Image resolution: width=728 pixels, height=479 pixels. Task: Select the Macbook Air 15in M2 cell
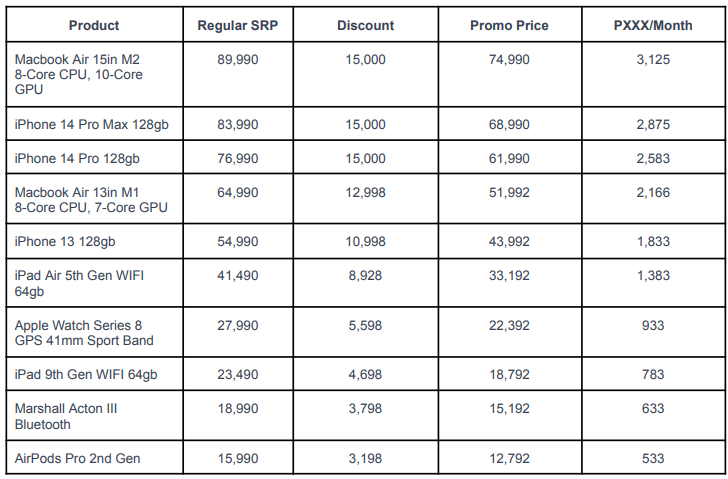point(94,74)
